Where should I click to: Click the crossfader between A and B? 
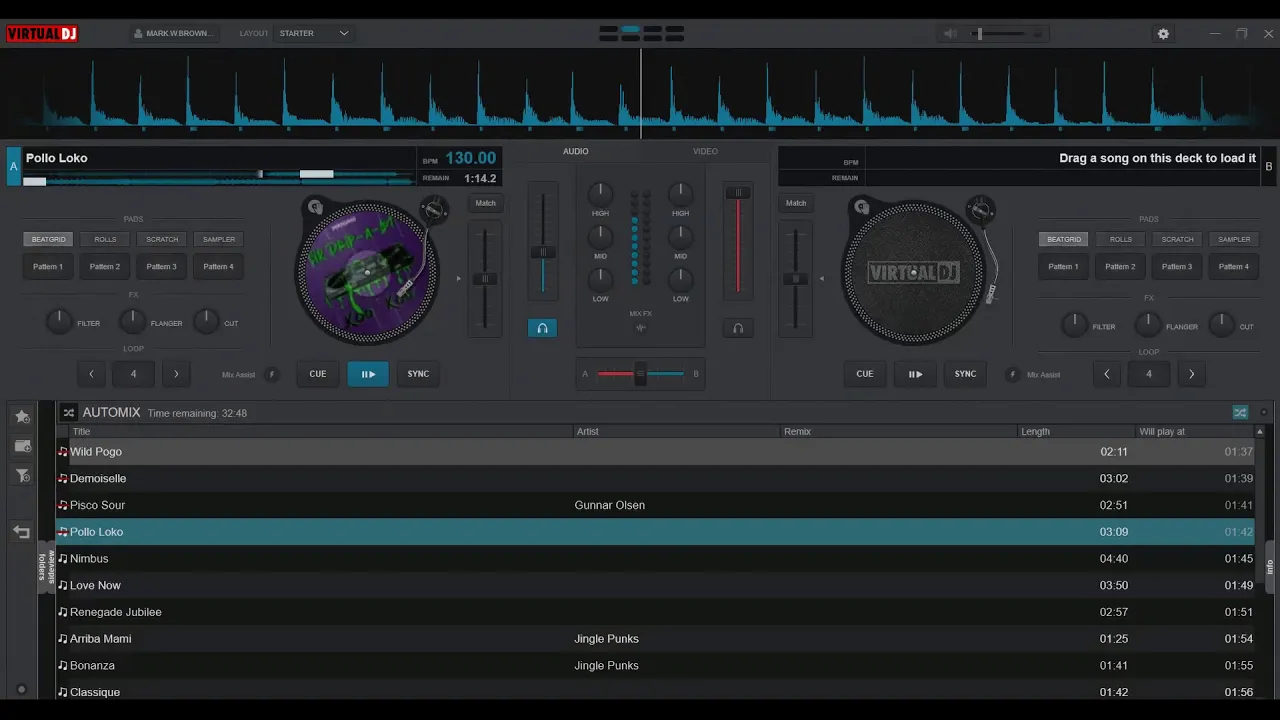(641, 374)
